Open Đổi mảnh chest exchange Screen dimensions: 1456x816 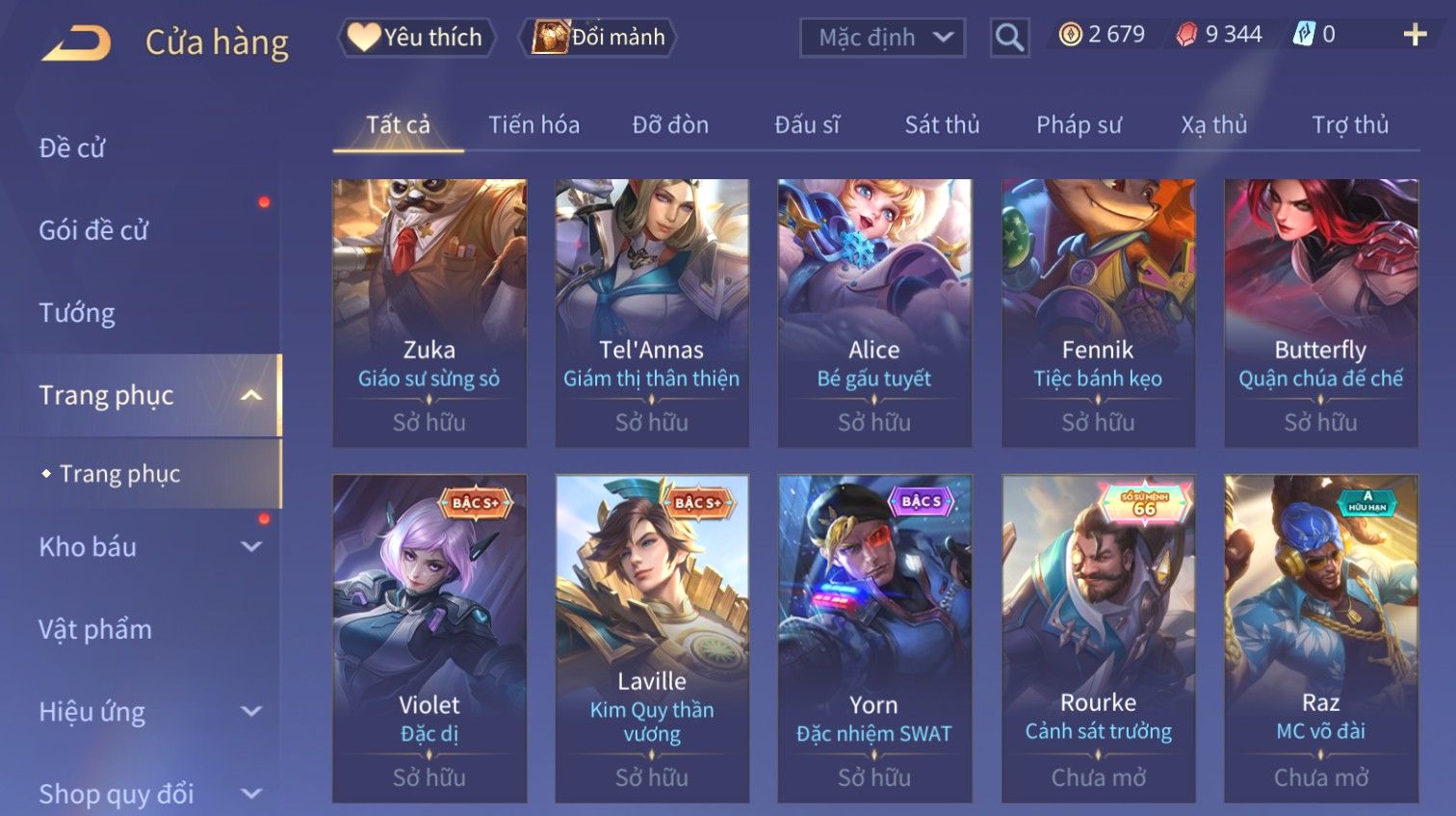(x=599, y=38)
